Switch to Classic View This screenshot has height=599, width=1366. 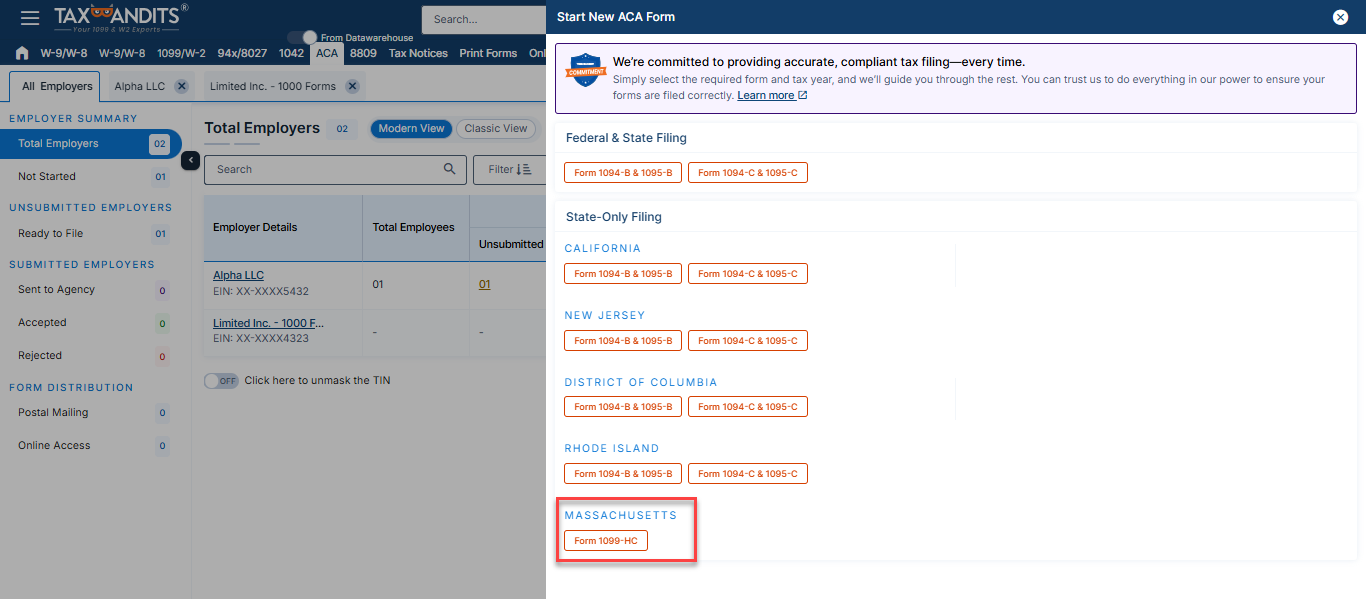point(496,129)
